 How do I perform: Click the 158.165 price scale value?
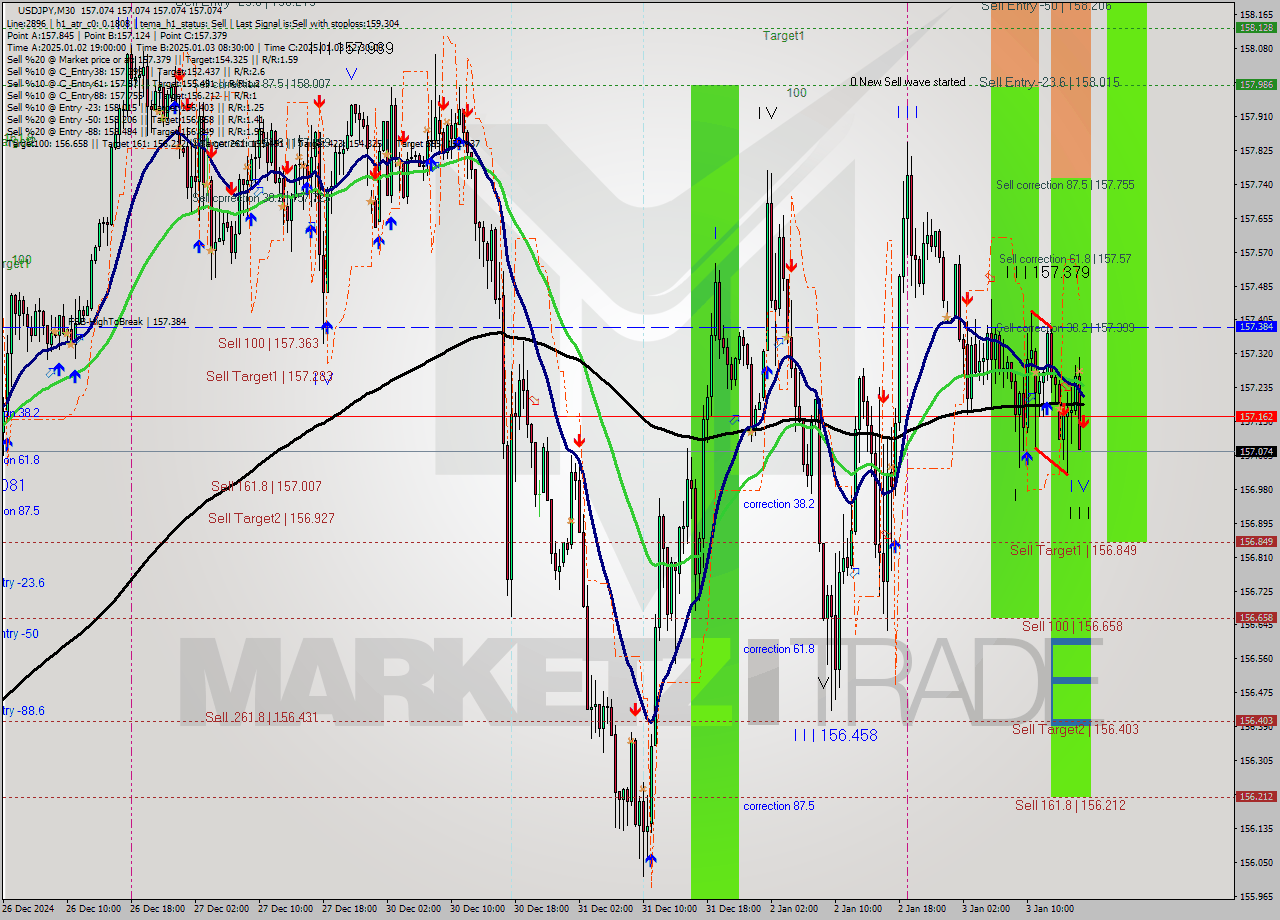(x=1256, y=15)
